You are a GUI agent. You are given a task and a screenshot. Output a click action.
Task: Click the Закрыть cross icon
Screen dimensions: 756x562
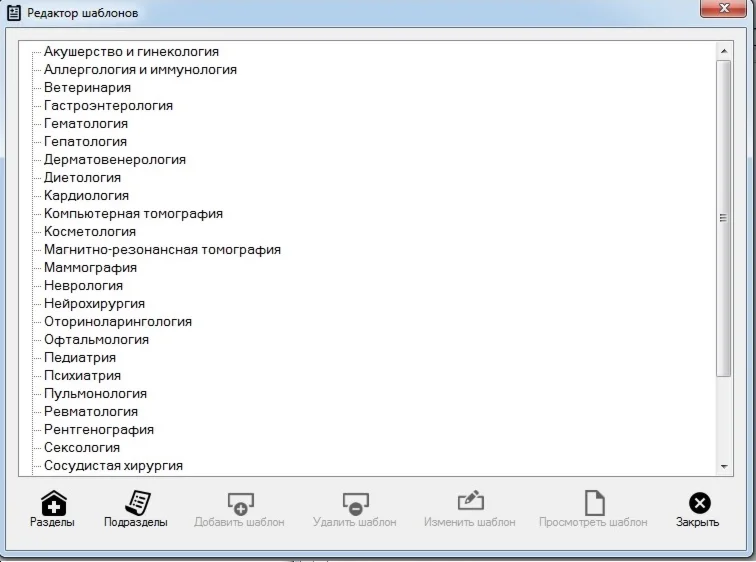pos(700,503)
